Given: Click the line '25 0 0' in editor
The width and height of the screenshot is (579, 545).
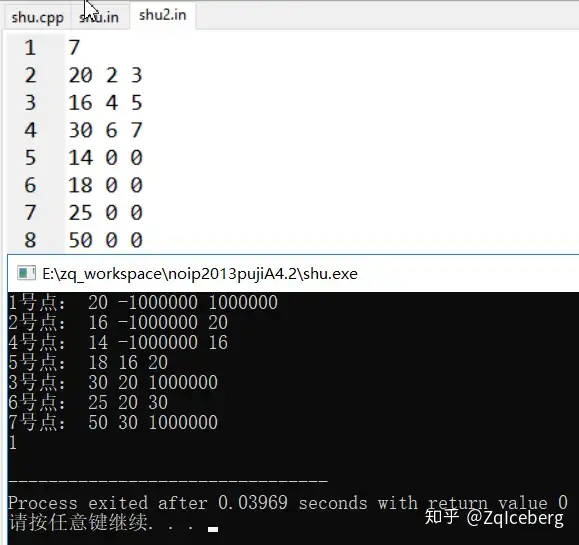Looking at the screenshot, I should click(106, 213).
